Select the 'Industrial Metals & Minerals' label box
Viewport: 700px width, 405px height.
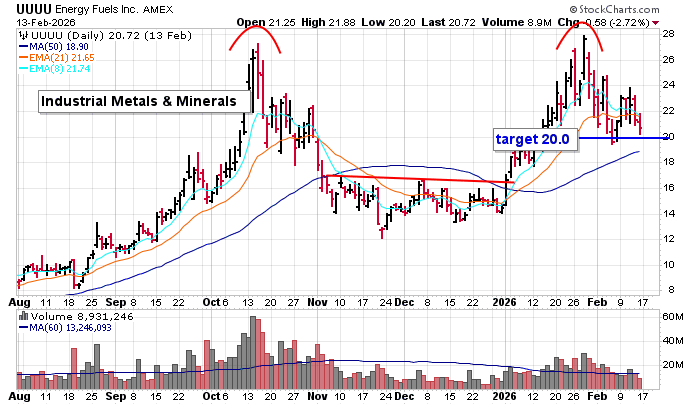click(x=138, y=101)
